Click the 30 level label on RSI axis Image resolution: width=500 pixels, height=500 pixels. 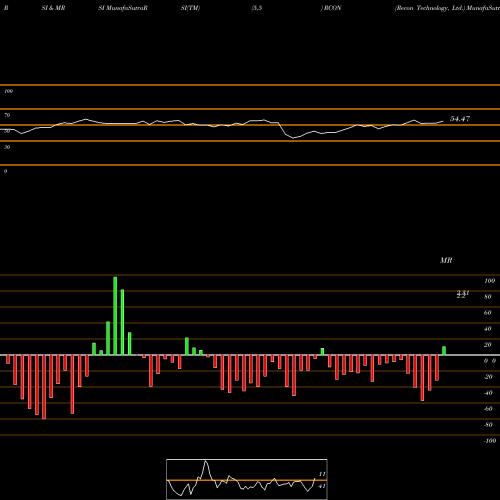coord(7,147)
